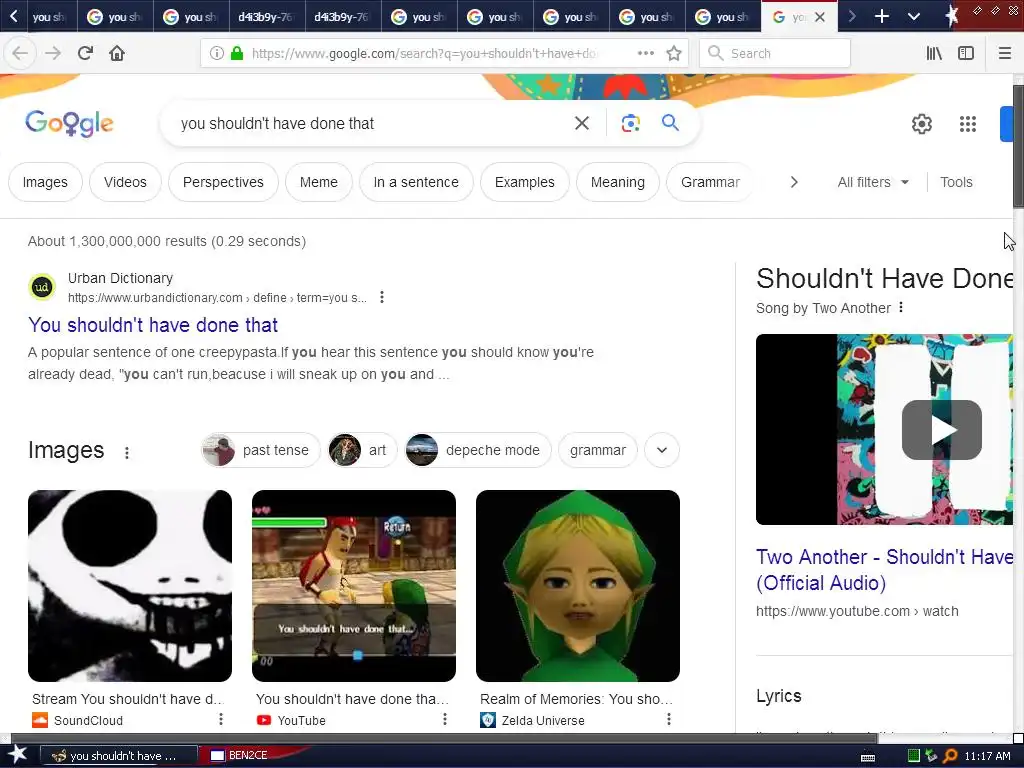List all tabs dropdown arrow
The width and height of the screenshot is (1024, 768).
pos(914,16)
